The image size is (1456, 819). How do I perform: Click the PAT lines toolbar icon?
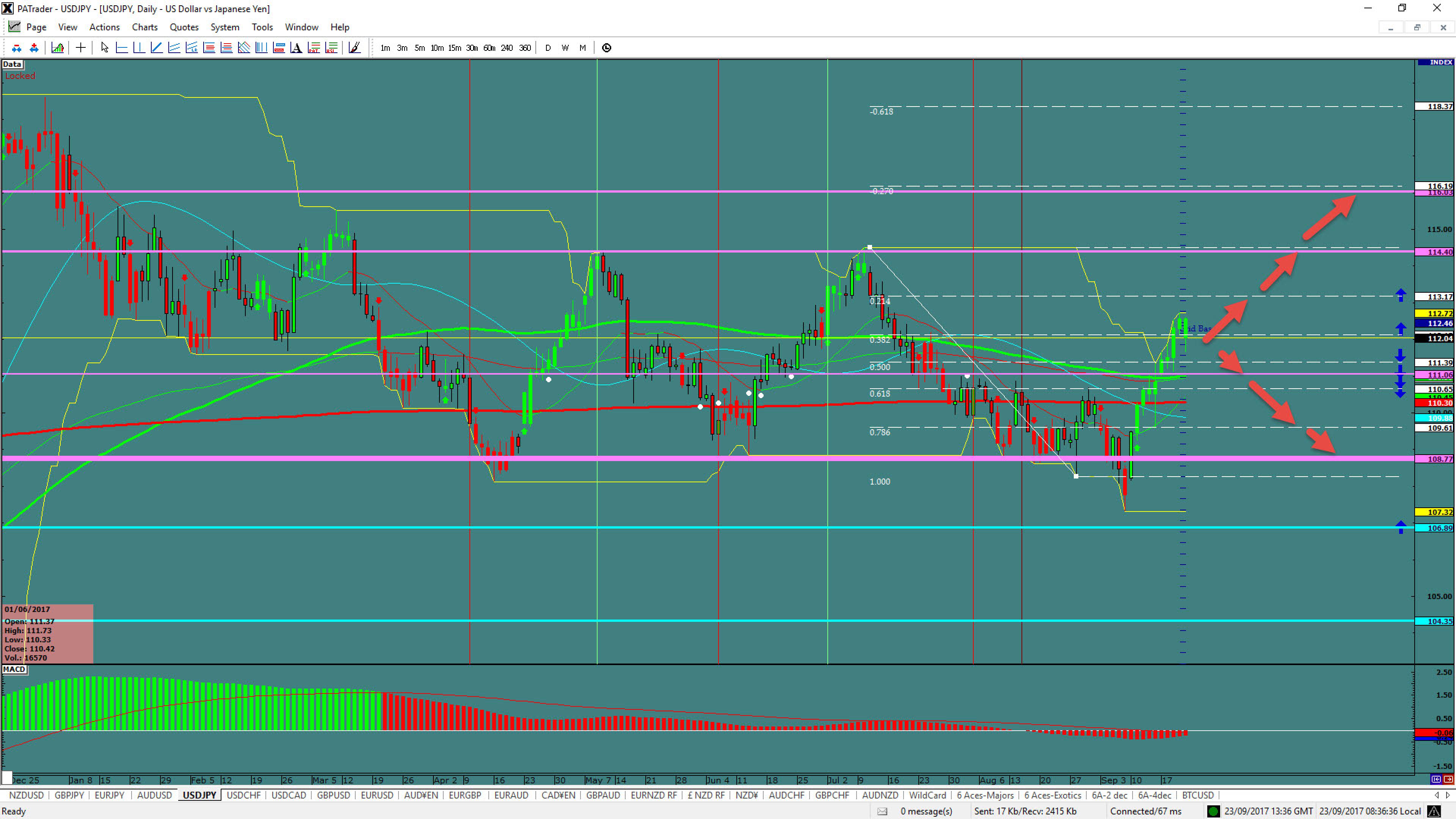314,48
